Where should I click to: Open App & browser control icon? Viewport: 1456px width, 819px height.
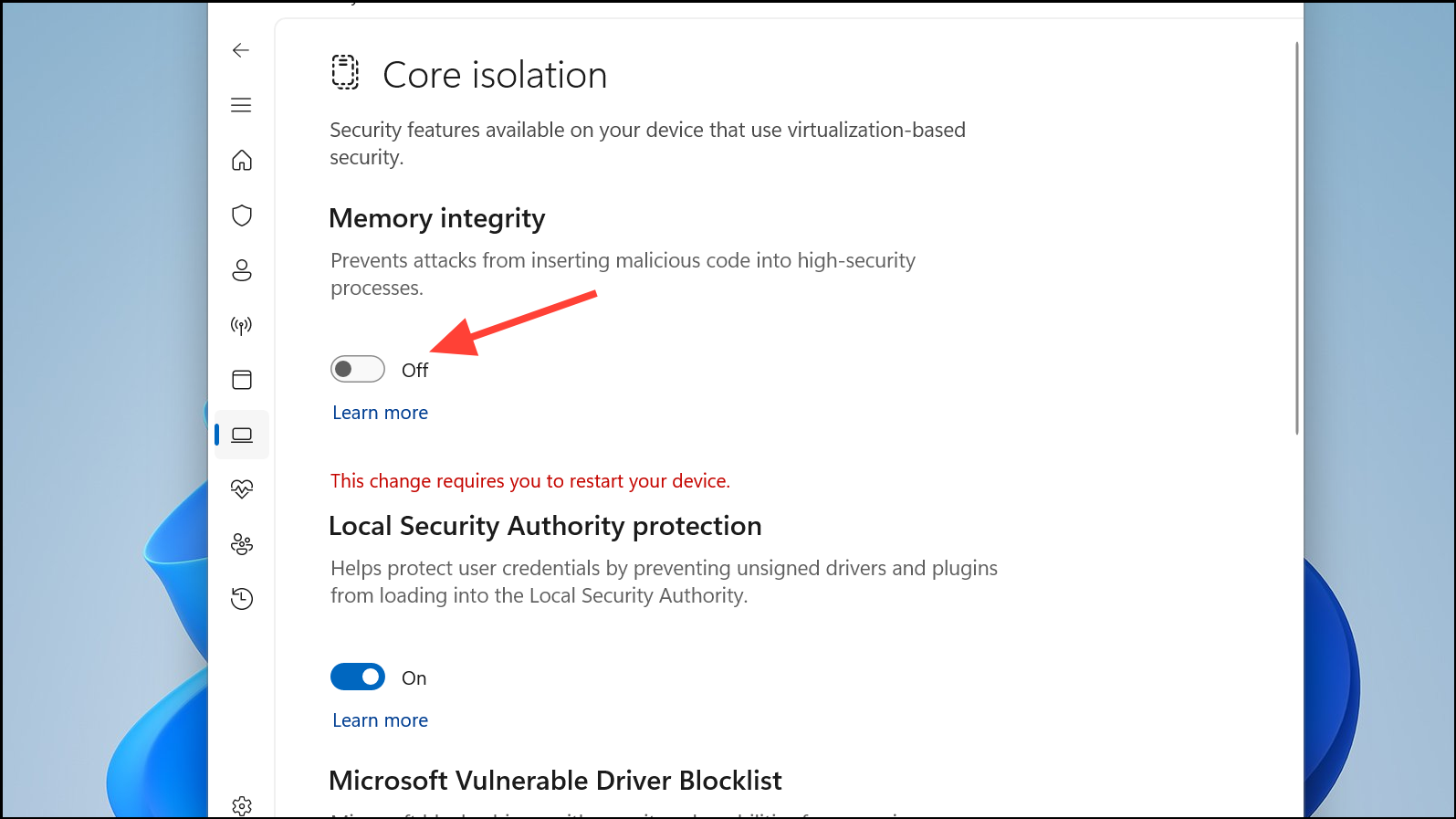pos(242,380)
